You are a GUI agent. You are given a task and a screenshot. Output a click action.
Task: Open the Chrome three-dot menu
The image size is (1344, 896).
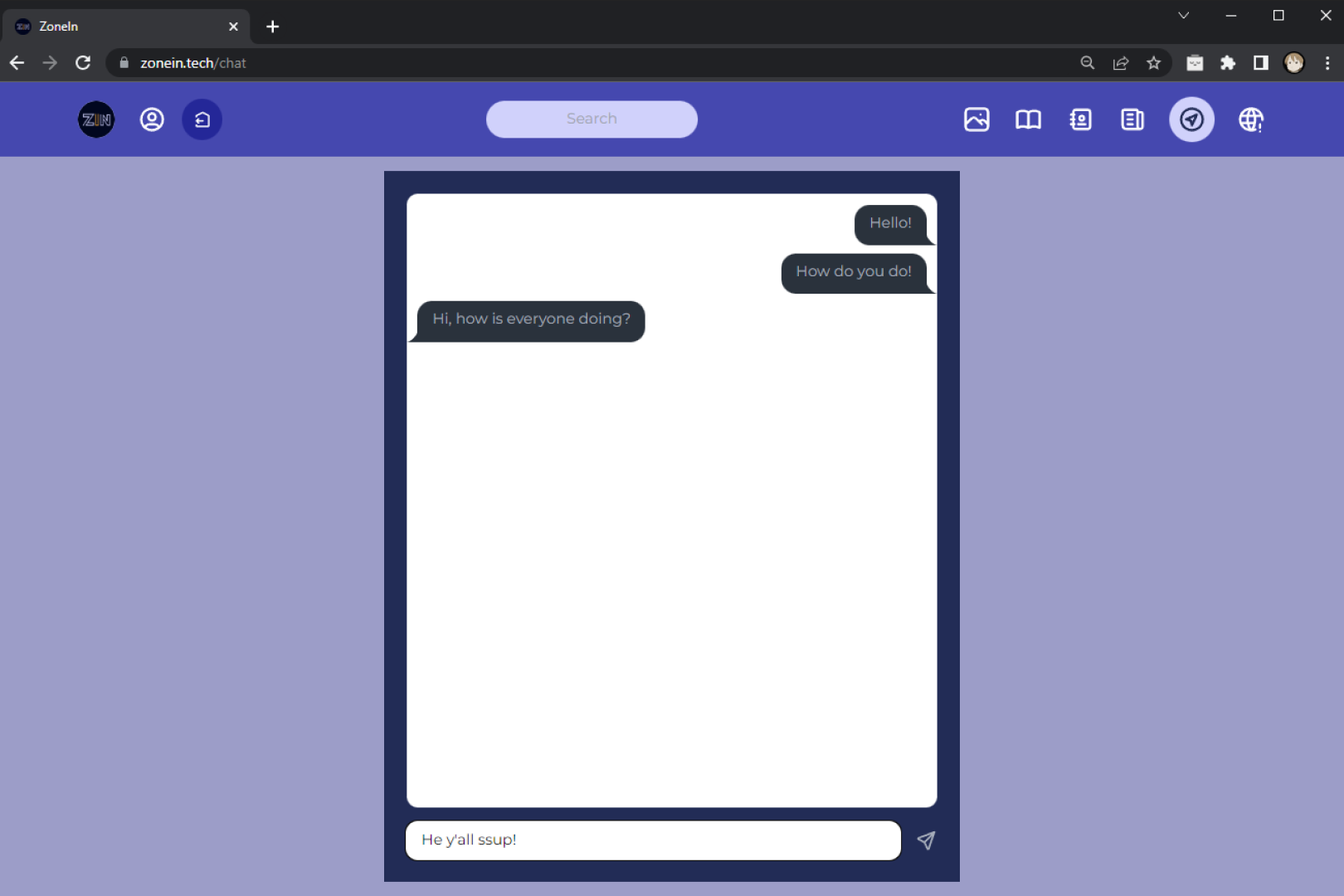pos(1327,62)
